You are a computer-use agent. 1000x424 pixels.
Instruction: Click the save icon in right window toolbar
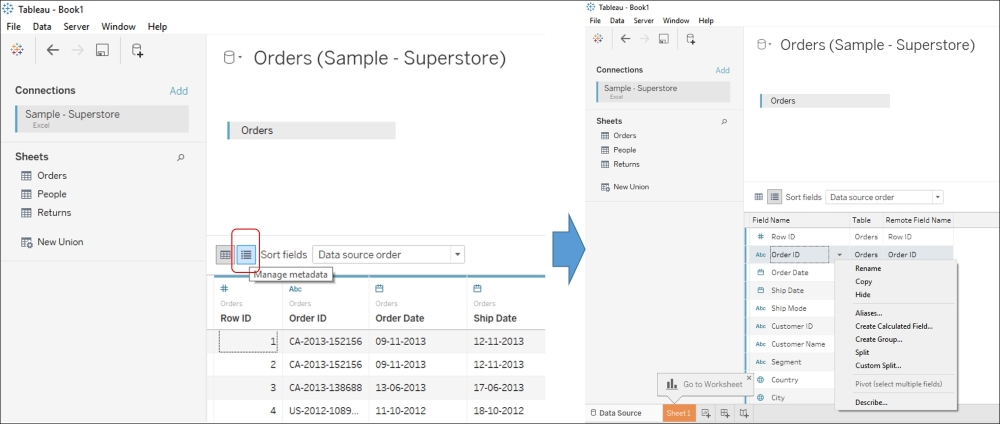(x=664, y=39)
